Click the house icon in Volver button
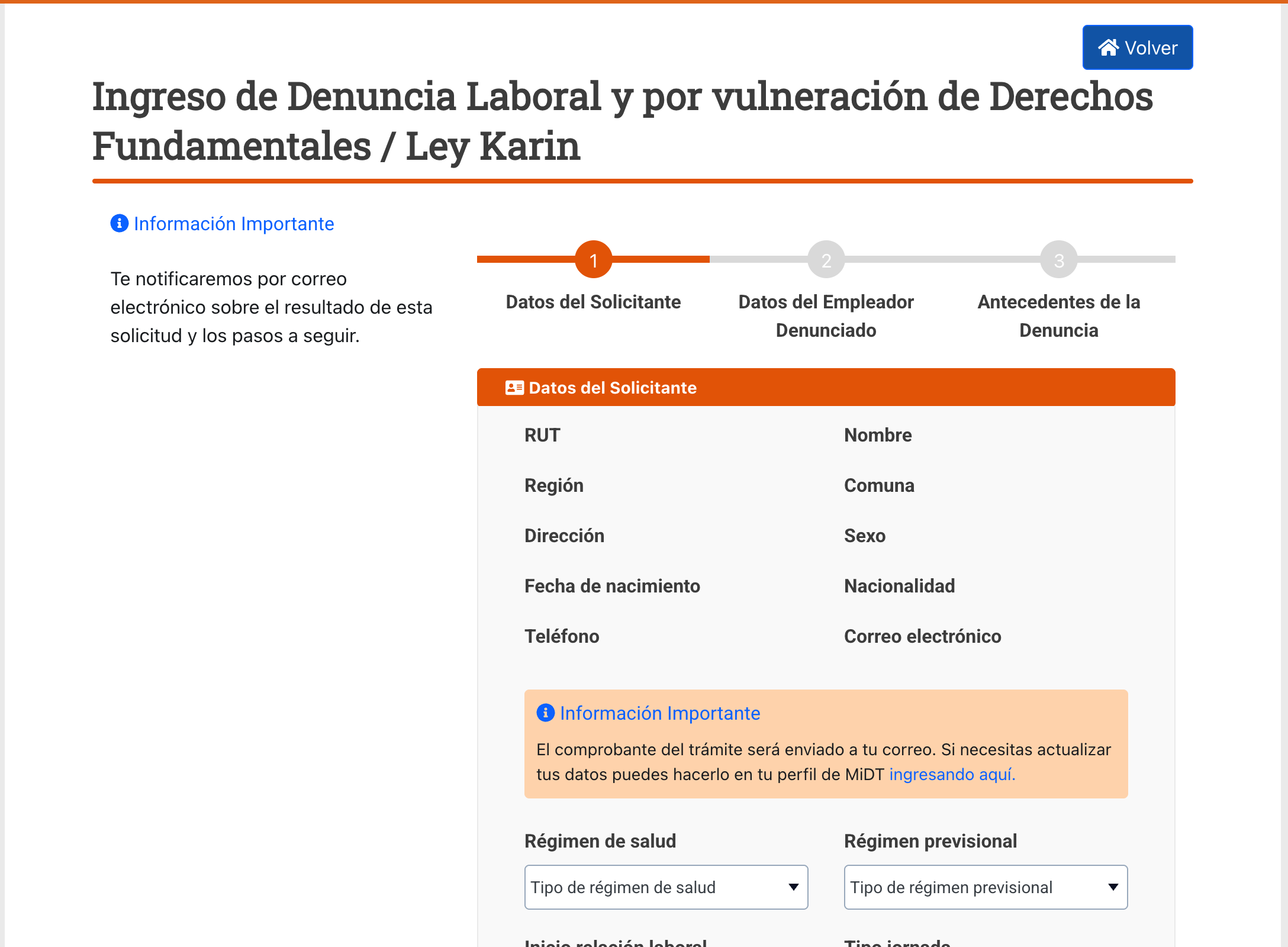The width and height of the screenshot is (1288, 947). click(1109, 47)
